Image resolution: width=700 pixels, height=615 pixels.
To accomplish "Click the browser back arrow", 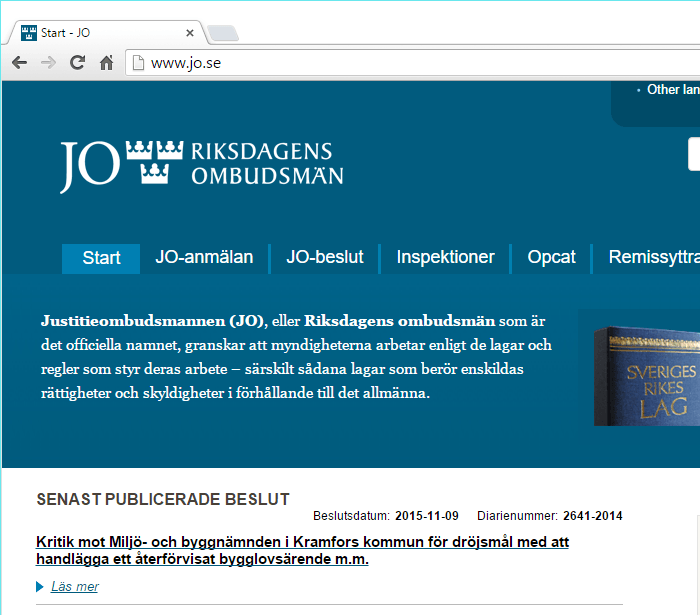I will 20,62.
